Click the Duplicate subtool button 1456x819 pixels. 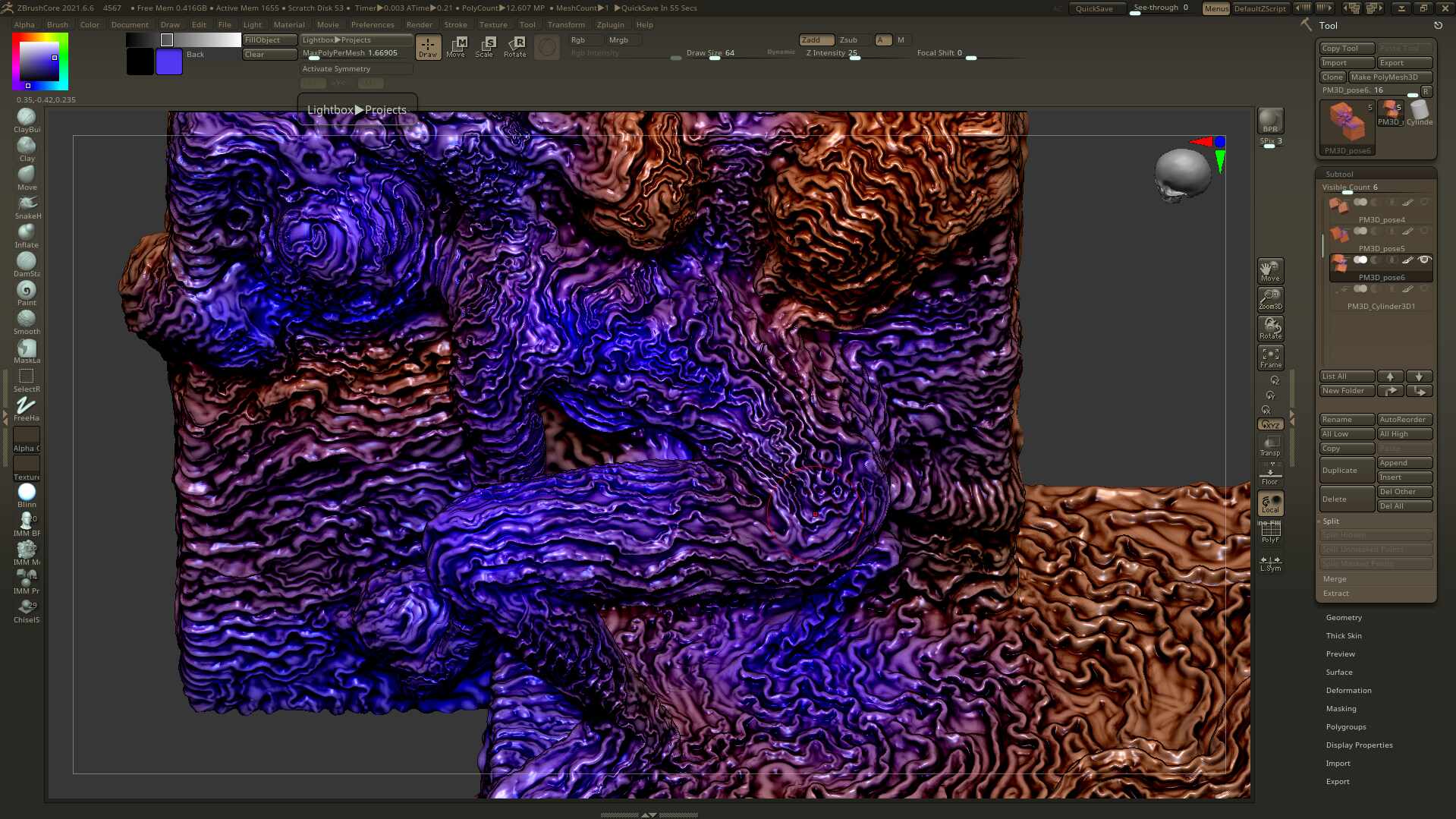pyautogui.click(x=1347, y=470)
